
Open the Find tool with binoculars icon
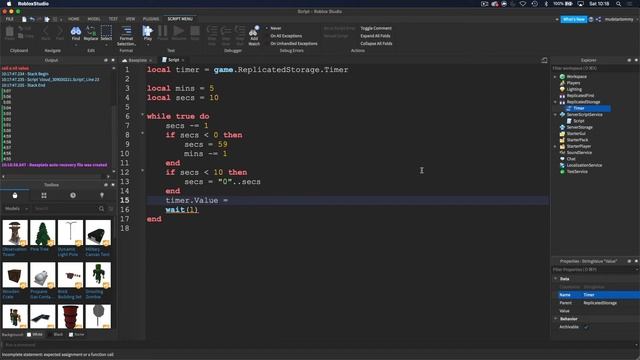(x=76, y=33)
